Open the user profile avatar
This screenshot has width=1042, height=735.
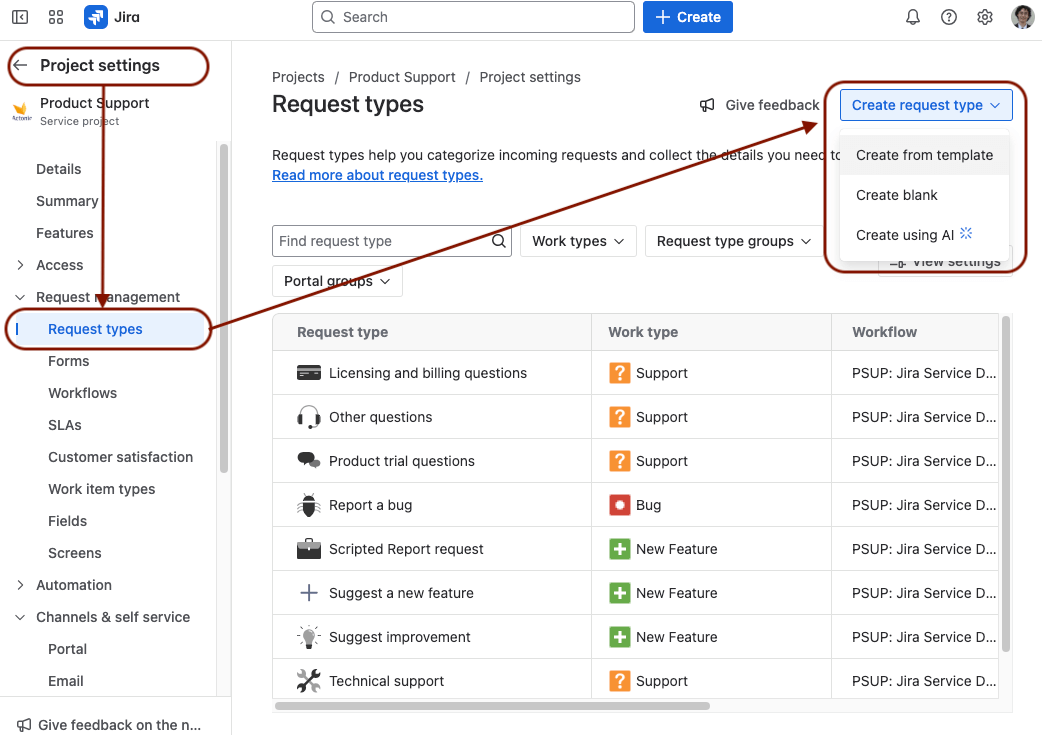tap(1022, 17)
